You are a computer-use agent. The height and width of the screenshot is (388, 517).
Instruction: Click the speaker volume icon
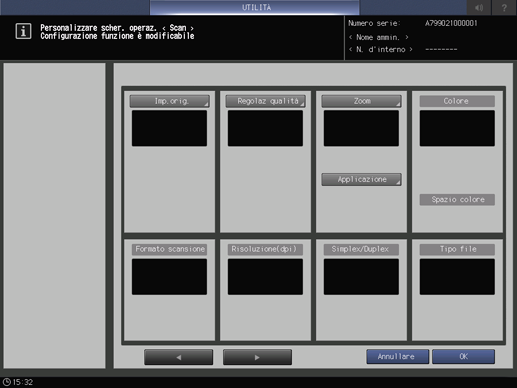point(479,7)
